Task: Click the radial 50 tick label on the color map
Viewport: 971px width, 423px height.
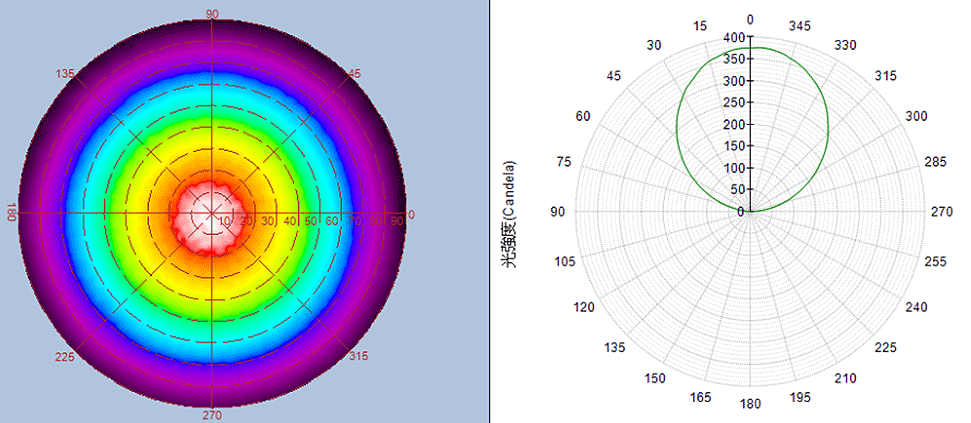Action: 312,221
